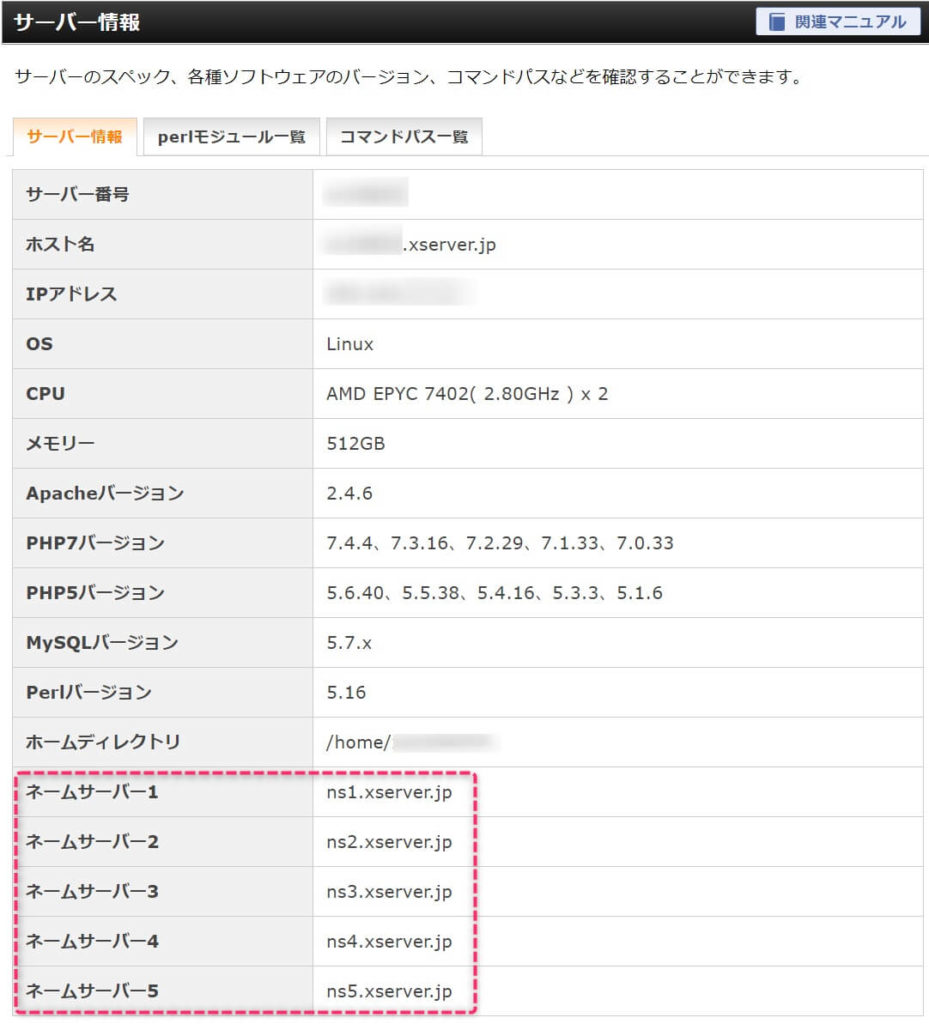Click the CPU row label
The height and width of the screenshot is (1024, 929).
tap(46, 394)
